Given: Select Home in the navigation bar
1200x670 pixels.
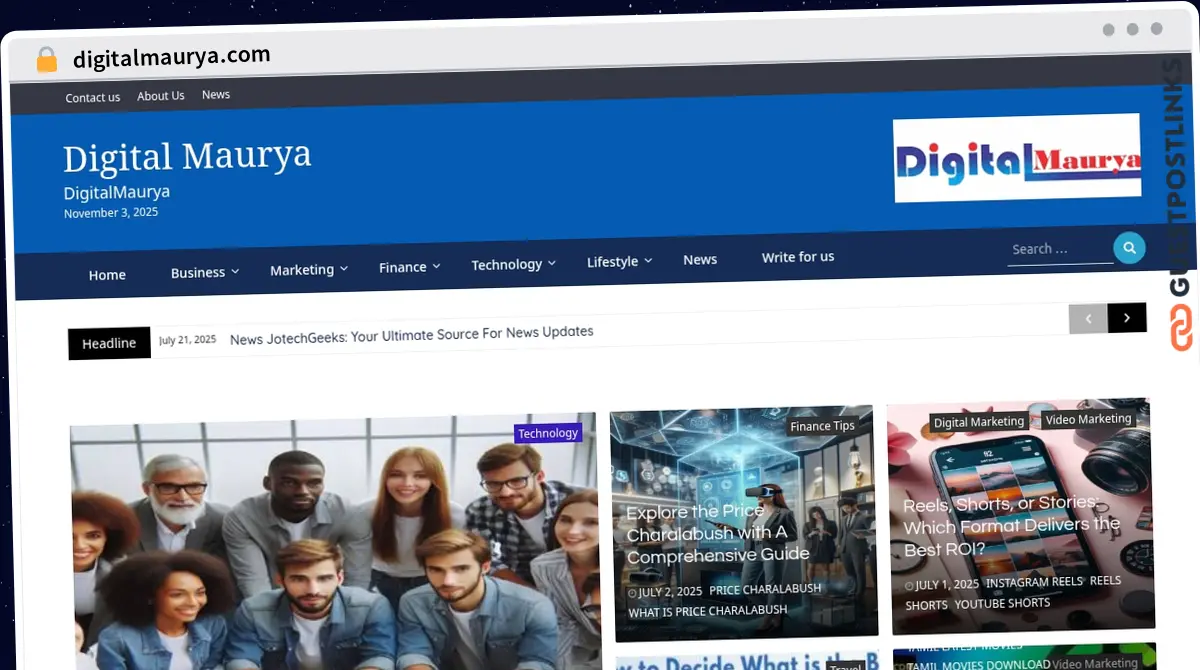Looking at the screenshot, I should (107, 274).
